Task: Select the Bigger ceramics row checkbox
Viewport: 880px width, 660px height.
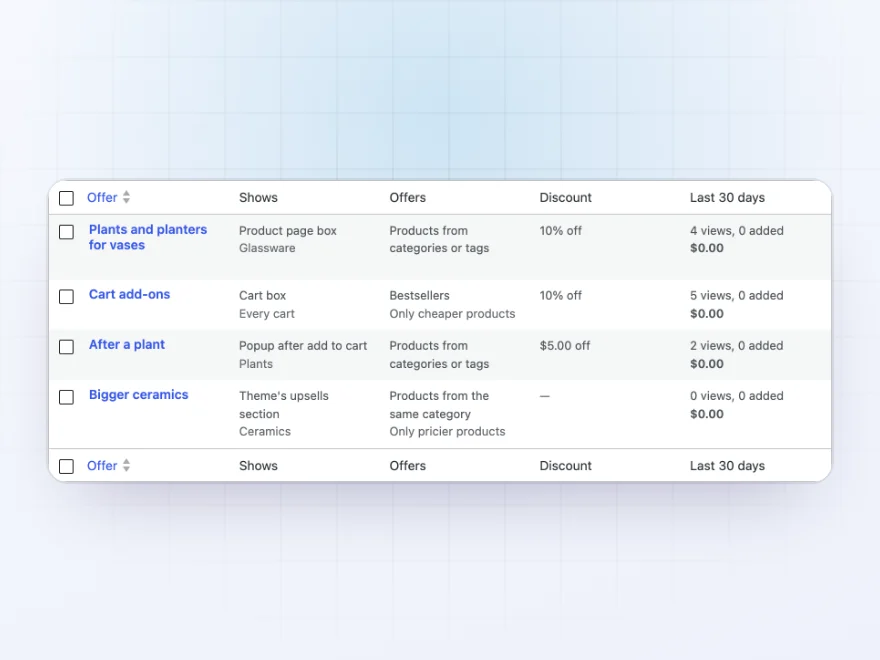Action: (66, 397)
